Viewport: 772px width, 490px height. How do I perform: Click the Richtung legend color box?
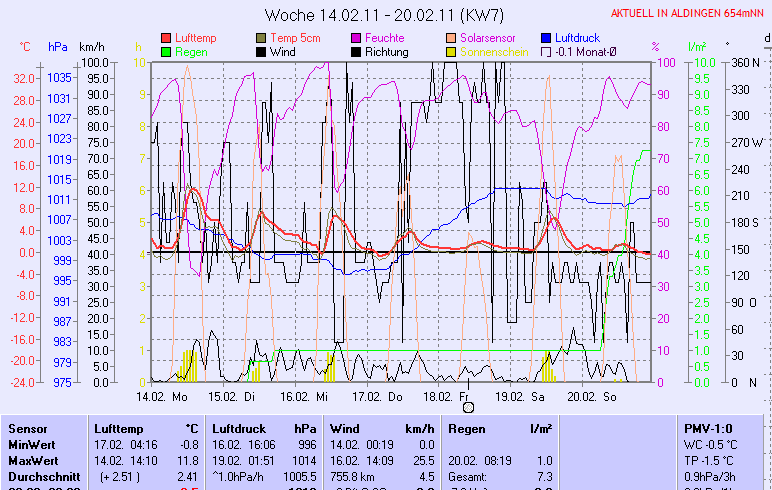(356, 52)
